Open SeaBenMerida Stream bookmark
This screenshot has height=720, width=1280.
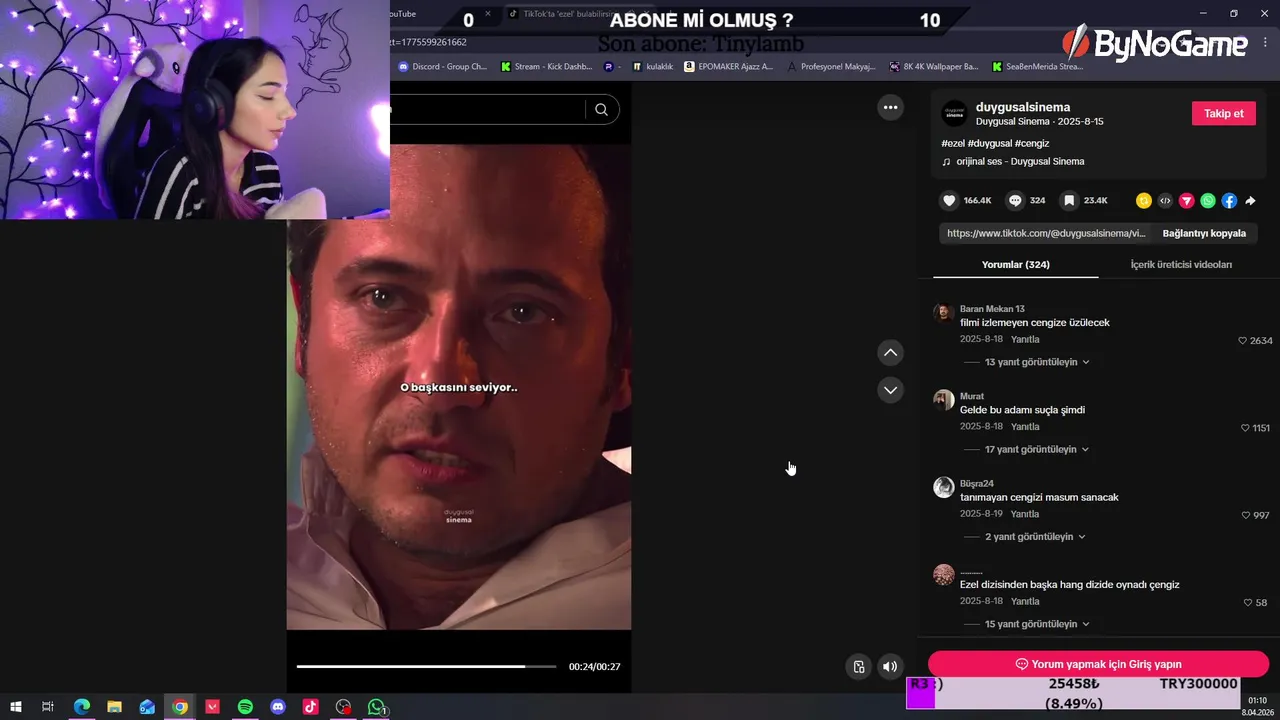1037,67
